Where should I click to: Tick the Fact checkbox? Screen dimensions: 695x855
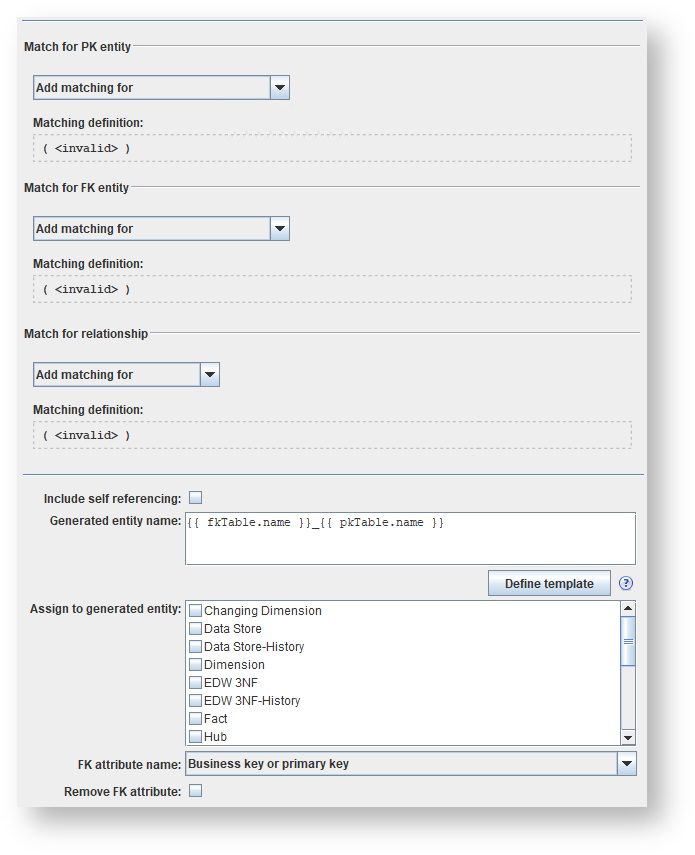[196, 719]
